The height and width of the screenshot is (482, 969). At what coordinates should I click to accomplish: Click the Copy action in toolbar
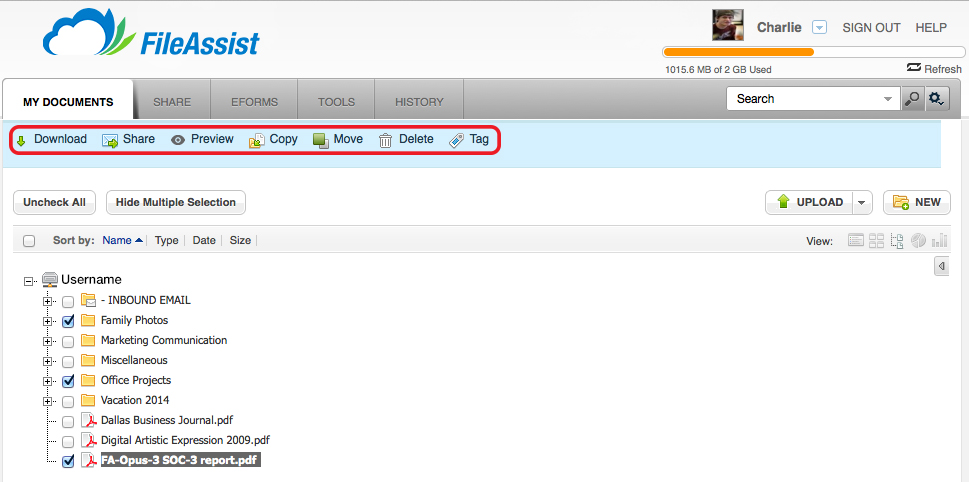(x=273, y=140)
